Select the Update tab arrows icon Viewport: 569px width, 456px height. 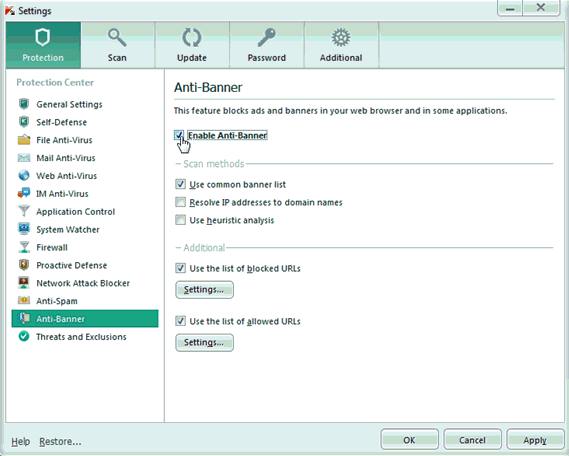pos(192,37)
